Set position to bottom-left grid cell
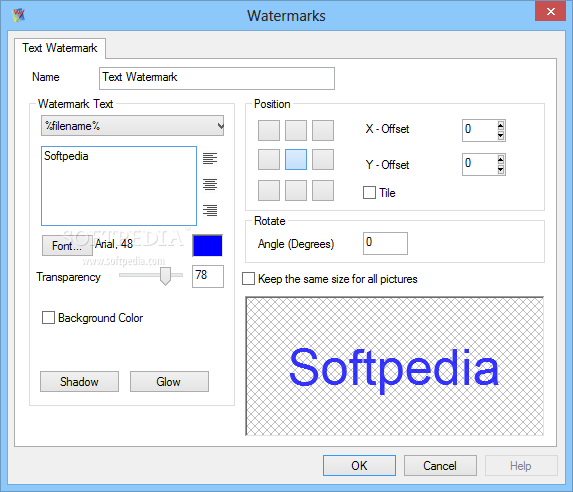Image resolution: width=573 pixels, height=492 pixels. pos(269,190)
